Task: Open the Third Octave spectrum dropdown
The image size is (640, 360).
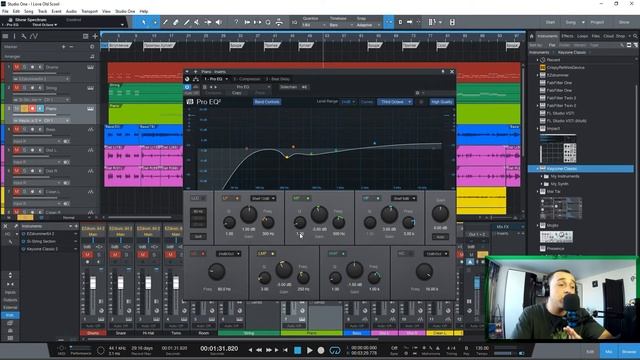Action: click(395, 102)
